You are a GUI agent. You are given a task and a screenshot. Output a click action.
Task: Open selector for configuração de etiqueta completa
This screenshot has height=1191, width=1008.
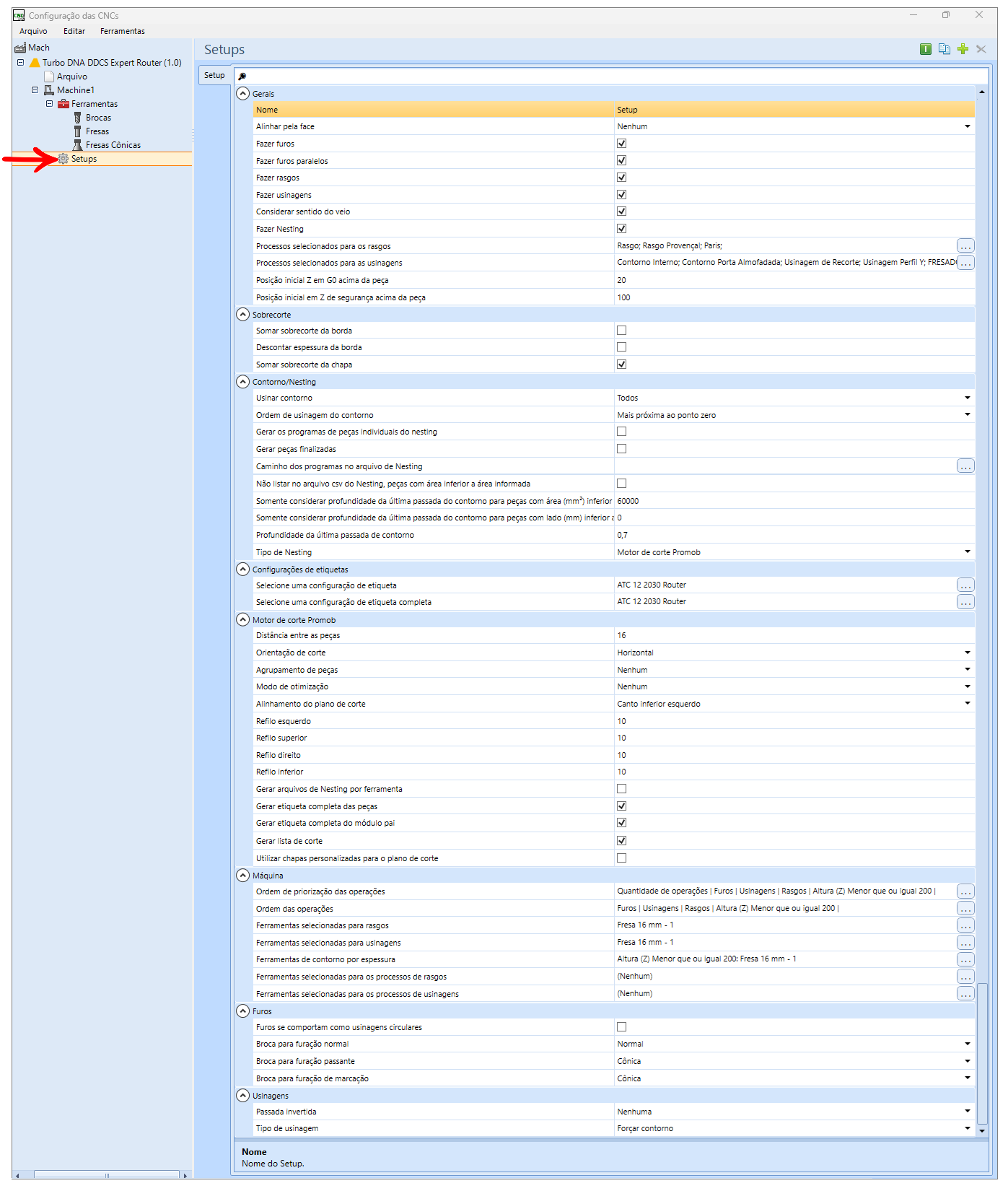coord(965,602)
